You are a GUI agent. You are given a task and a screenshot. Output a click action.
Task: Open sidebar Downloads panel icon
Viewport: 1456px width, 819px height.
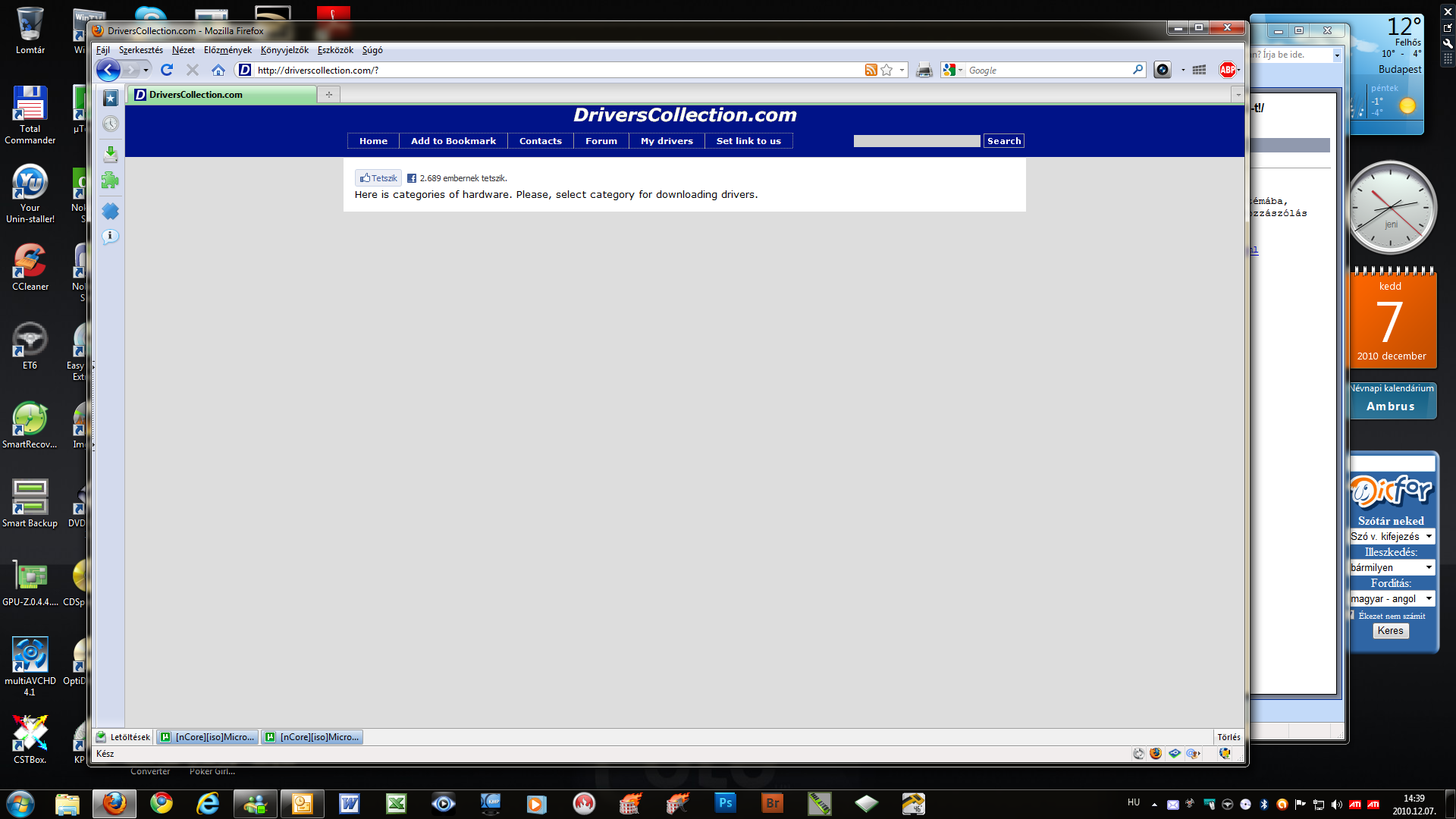[x=111, y=154]
